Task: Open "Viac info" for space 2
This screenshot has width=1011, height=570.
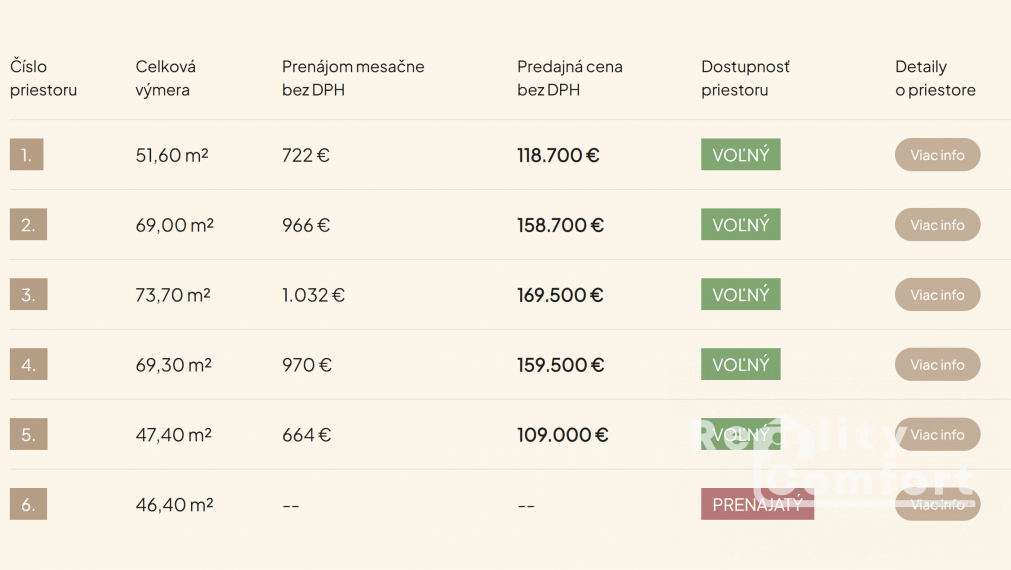Action: pos(937,225)
